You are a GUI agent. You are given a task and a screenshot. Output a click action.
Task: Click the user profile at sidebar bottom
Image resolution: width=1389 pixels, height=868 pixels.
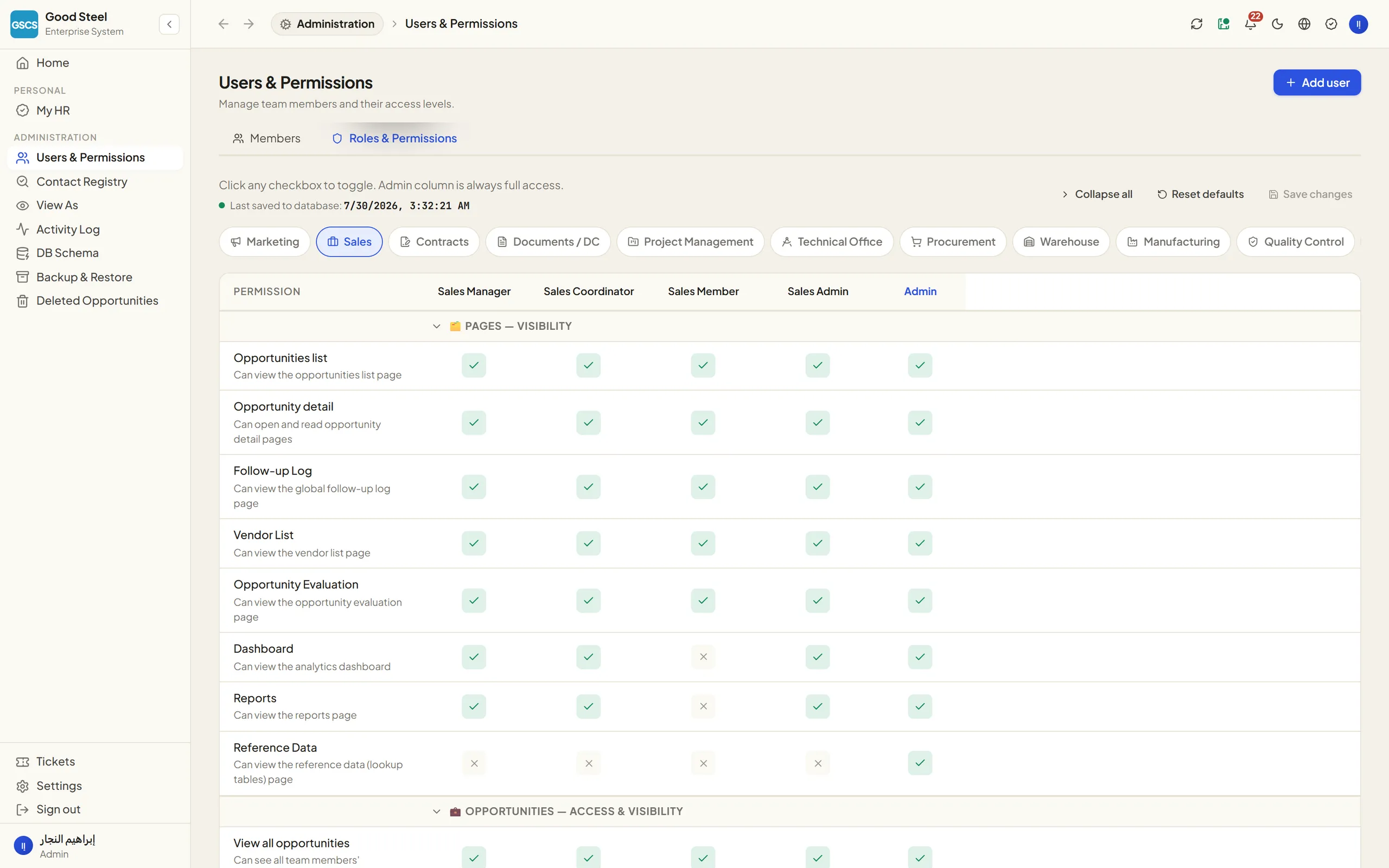pos(95,846)
